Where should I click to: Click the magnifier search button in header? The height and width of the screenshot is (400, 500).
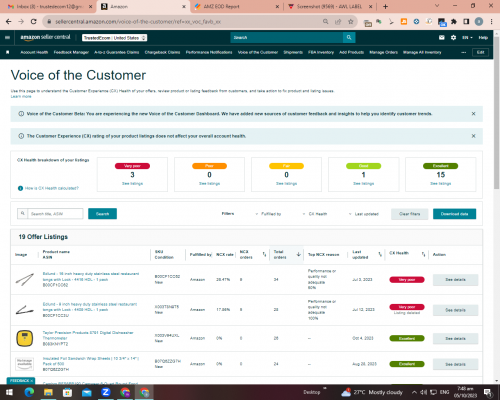point(349,38)
